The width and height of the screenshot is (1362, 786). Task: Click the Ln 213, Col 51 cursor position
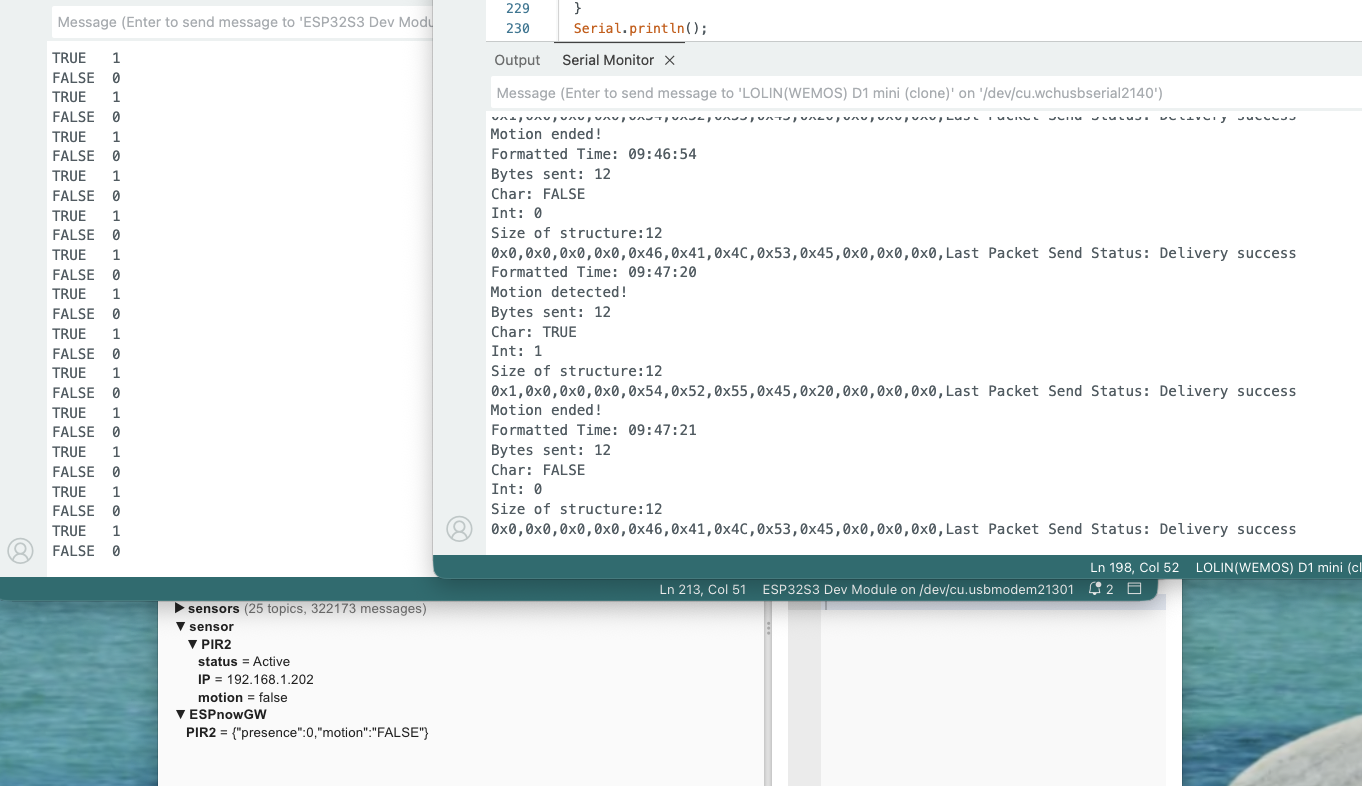coord(702,589)
